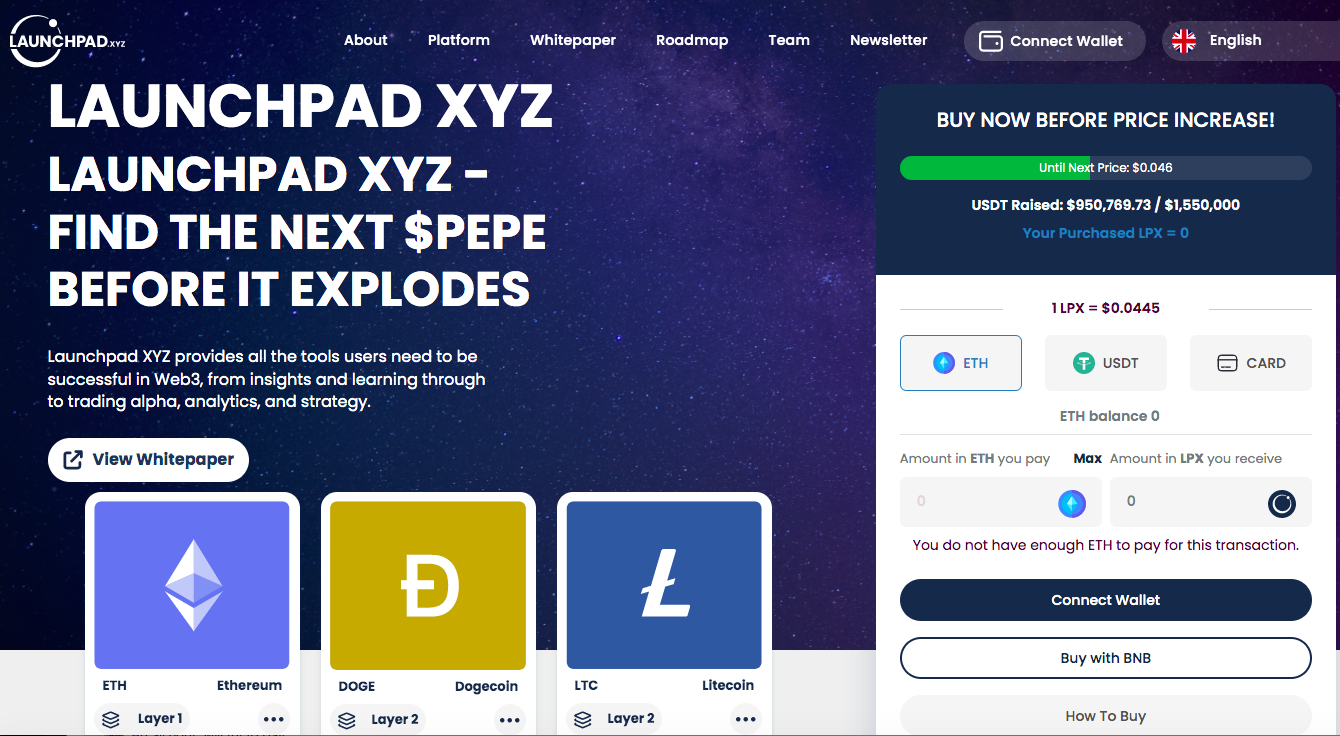Go to the Roadmap nav item

[692, 41]
